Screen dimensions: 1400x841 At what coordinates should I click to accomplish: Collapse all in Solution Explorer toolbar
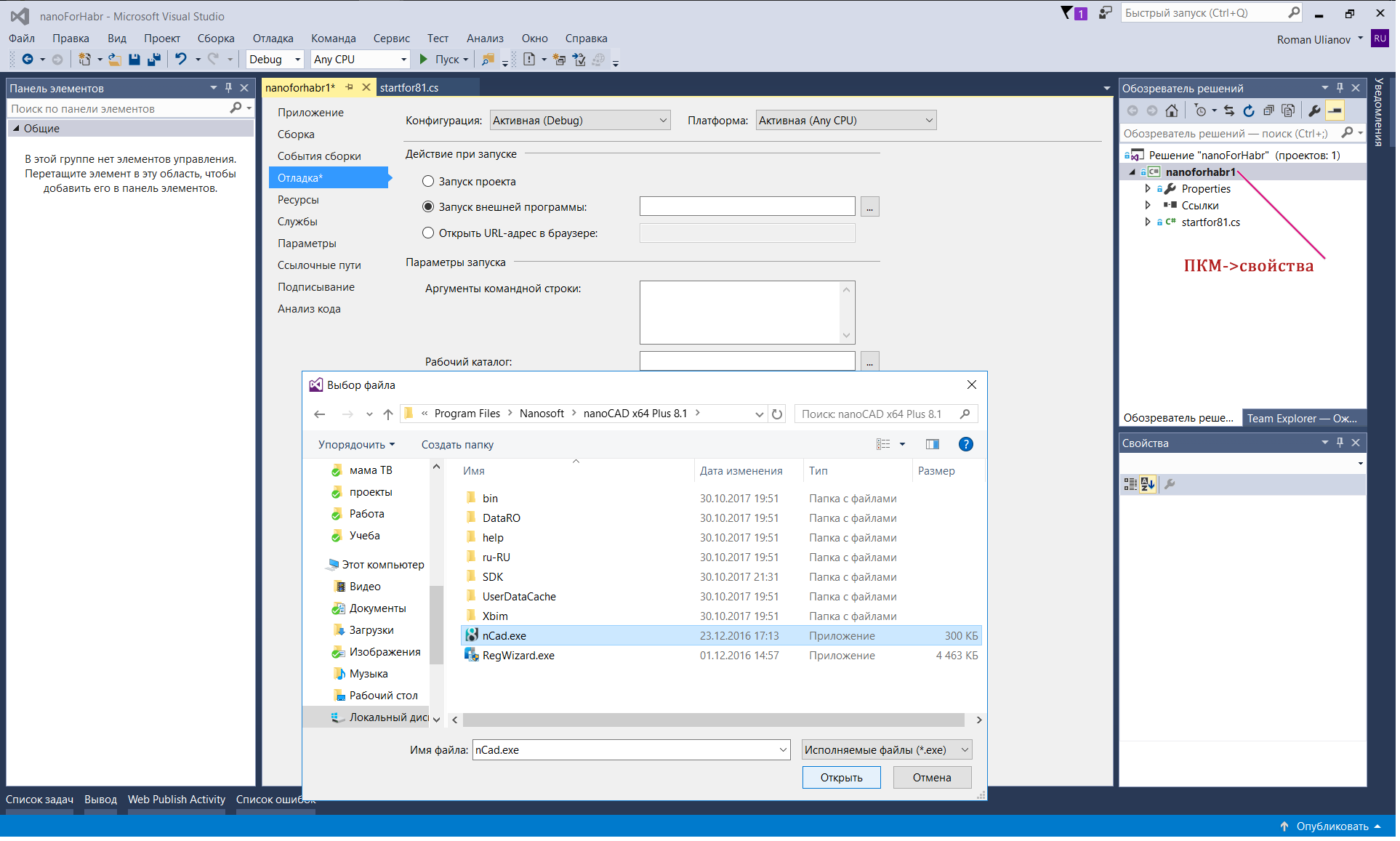click(x=1268, y=110)
